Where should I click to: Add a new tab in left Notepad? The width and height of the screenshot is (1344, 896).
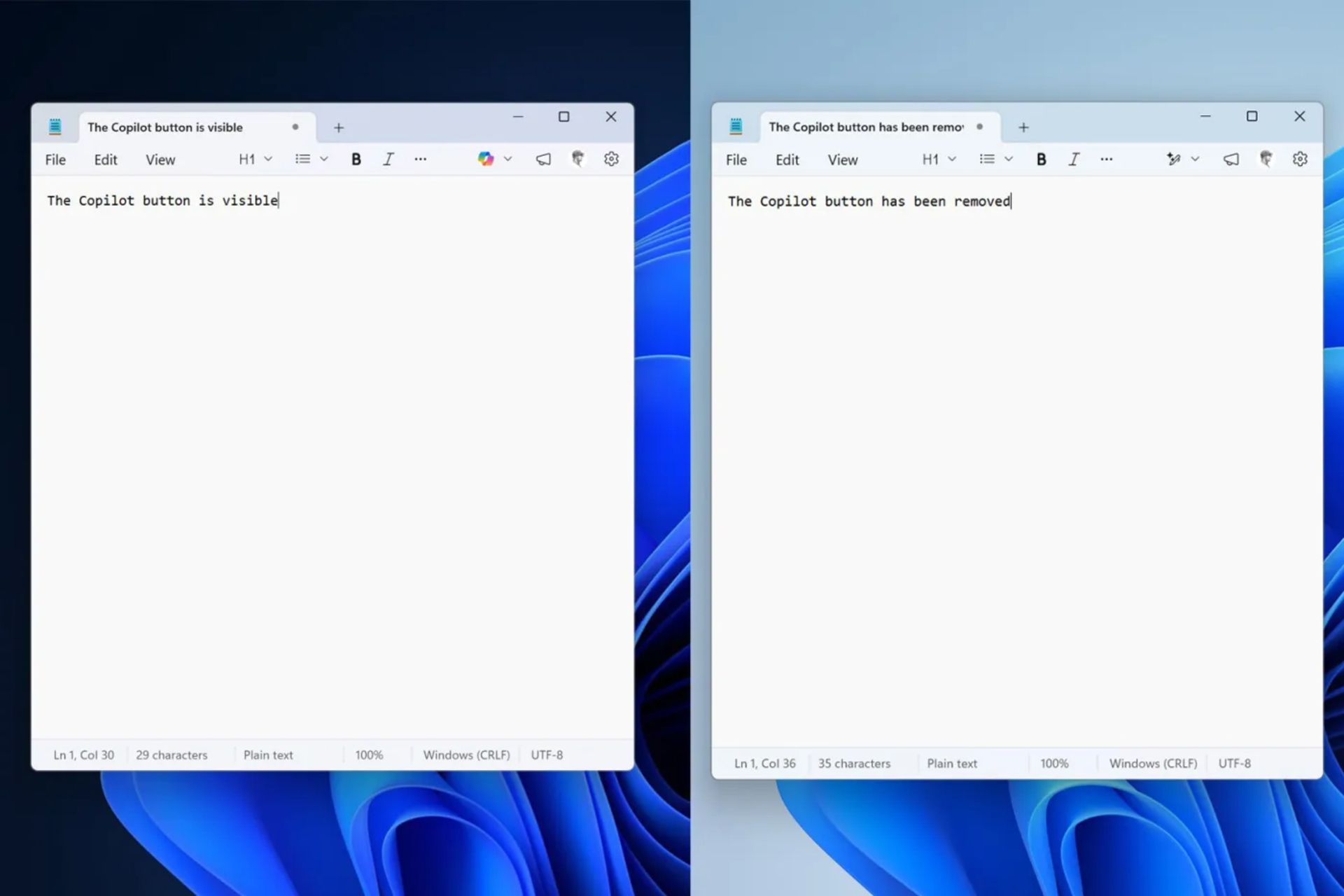coord(339,127)
